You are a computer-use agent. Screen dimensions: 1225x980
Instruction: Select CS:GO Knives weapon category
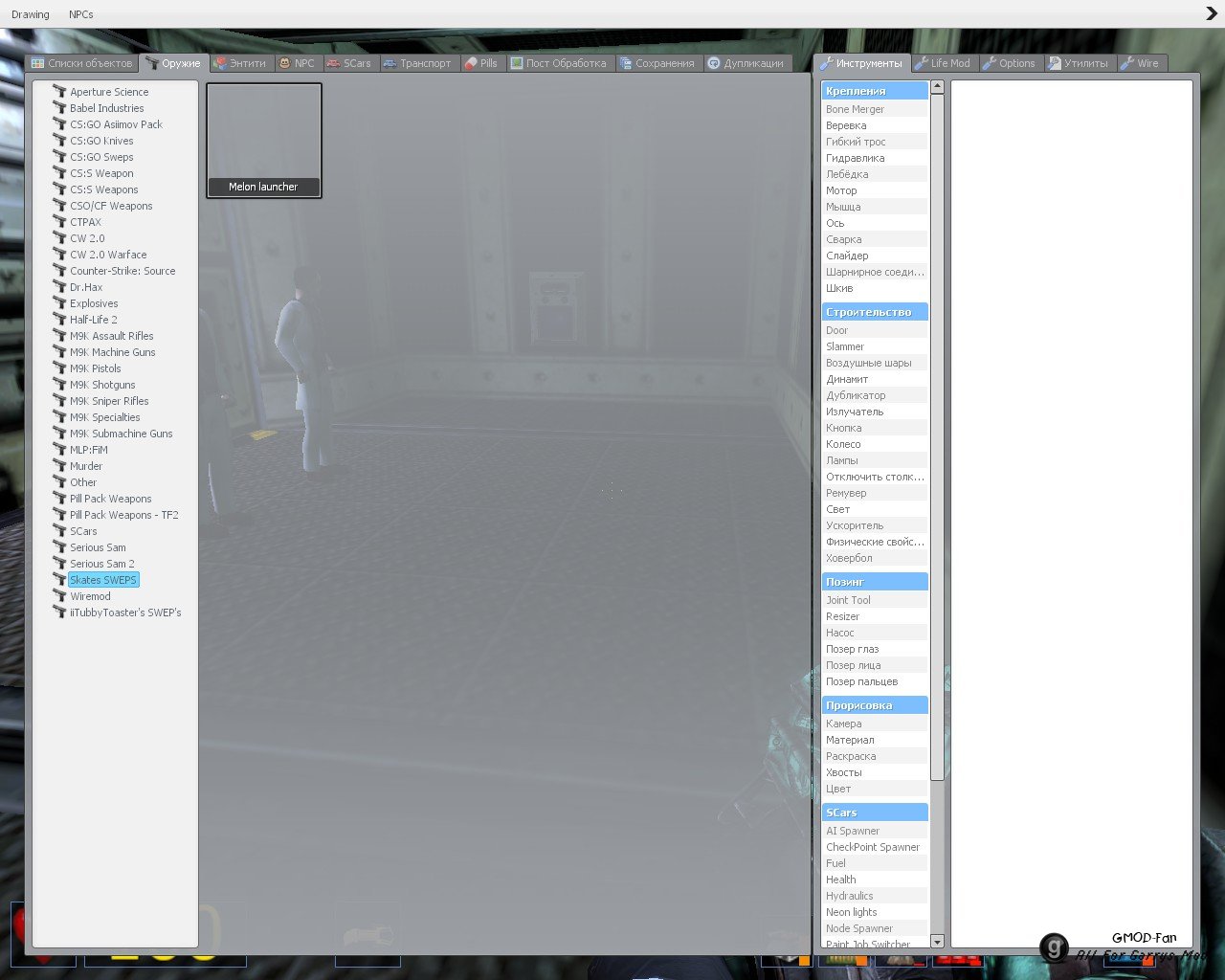pyautogui.click(x=101, y=141)
